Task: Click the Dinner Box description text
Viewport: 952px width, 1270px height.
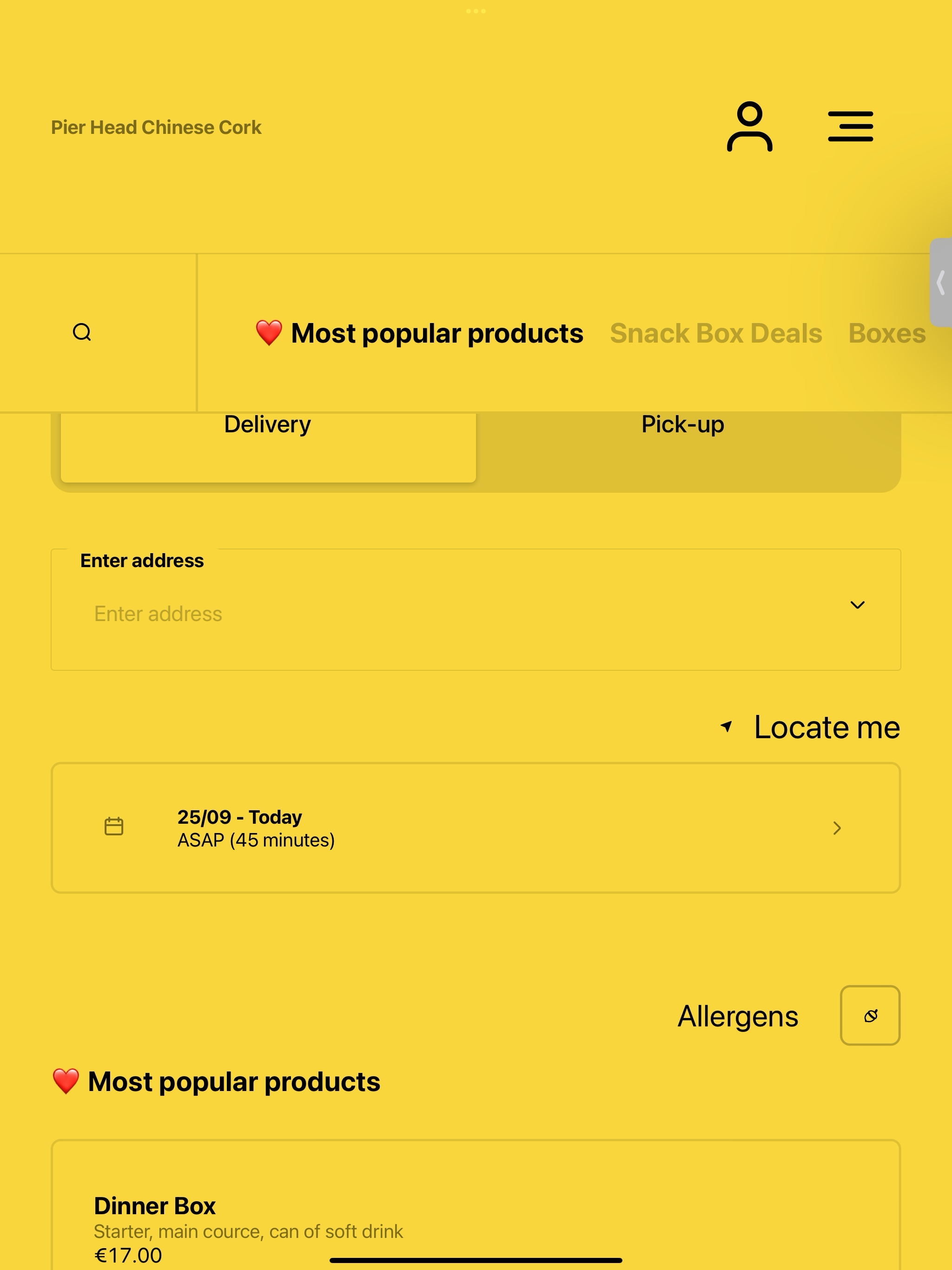Action: point(248,1231)
